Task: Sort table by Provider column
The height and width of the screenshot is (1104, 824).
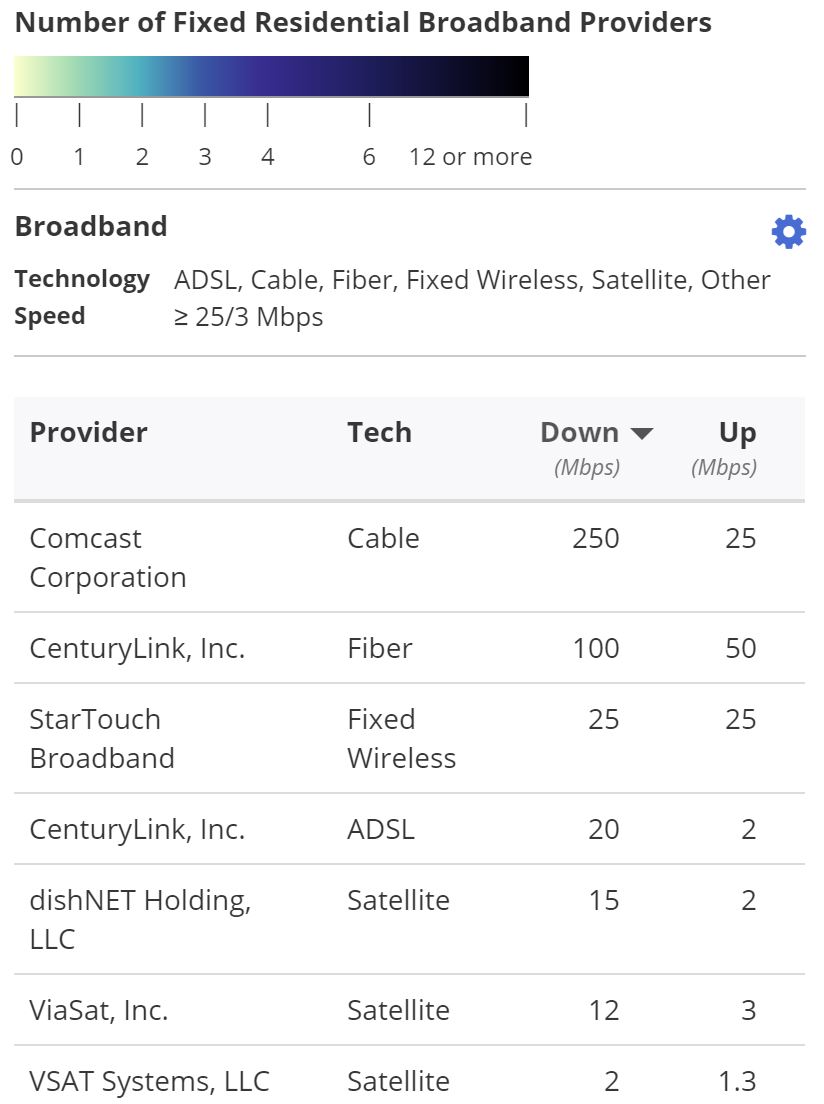Action: pos(89,432)
